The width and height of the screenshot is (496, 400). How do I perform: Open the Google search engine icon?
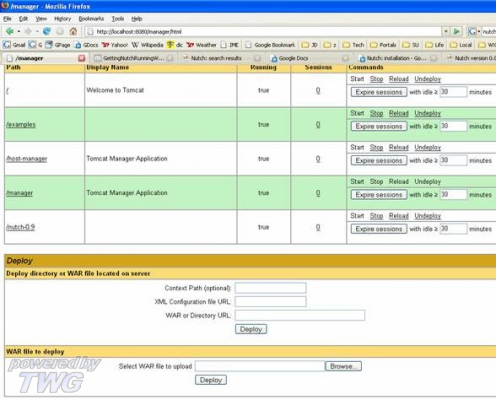coord(471,32)
